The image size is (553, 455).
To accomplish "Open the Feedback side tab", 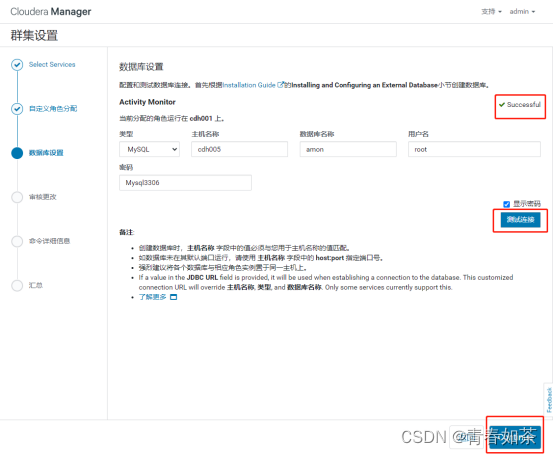I will [x=549, y=400].
